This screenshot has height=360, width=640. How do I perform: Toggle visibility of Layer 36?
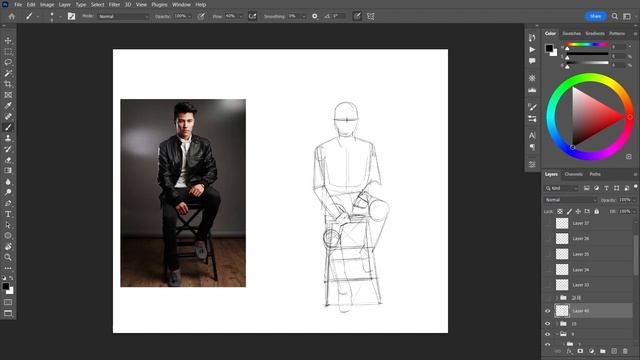click(x=547, y=238)
